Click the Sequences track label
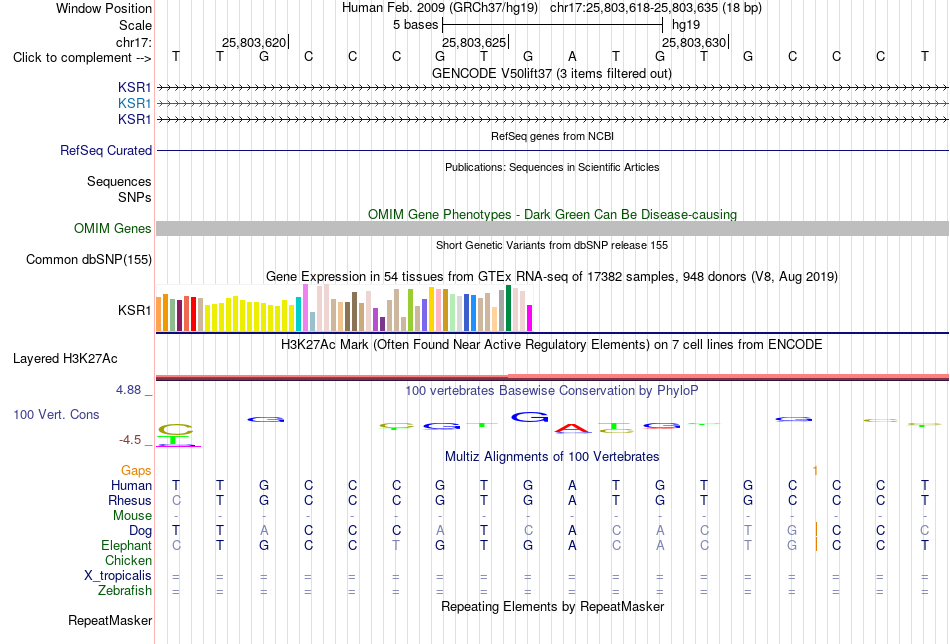 click(x=119, y=181)
